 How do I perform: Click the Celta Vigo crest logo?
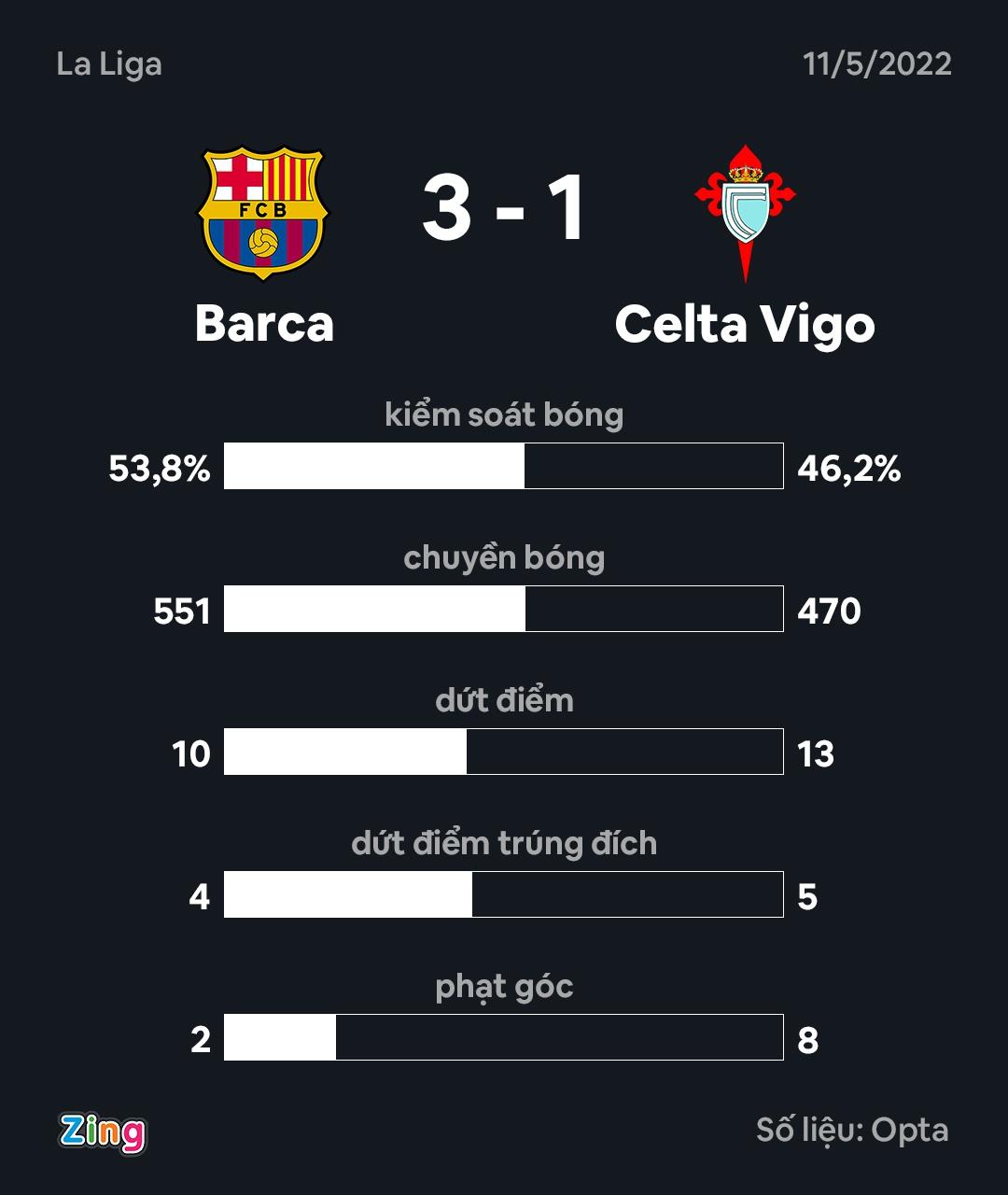745,213
